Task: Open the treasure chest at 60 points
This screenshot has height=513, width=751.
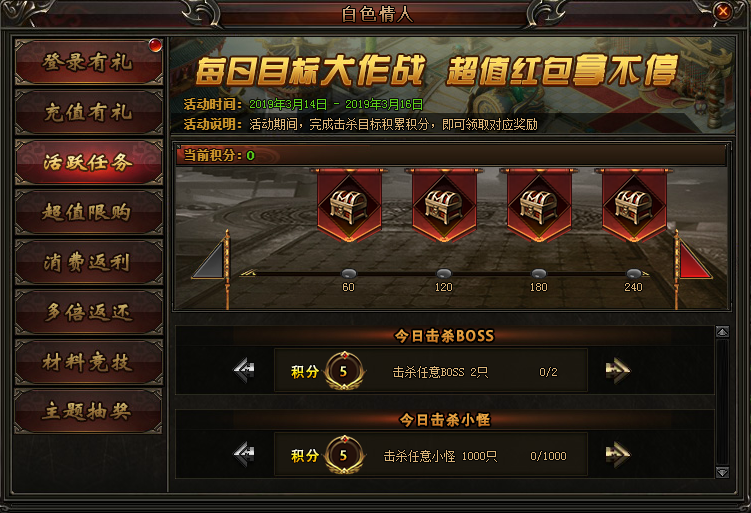Action: 349,205
